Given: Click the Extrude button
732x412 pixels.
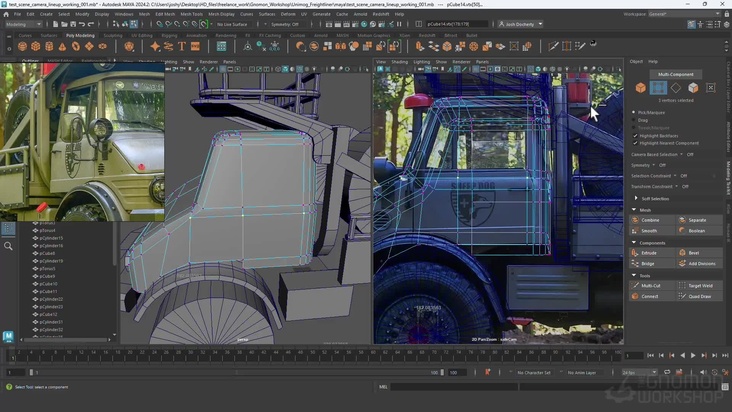Looking at the screenshot, I should [652, 252].
